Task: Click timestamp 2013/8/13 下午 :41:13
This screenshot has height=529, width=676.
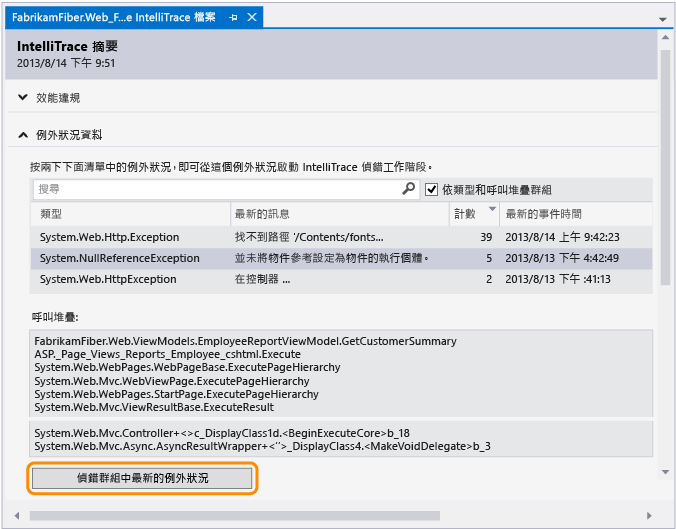Action: coord(558,279)
